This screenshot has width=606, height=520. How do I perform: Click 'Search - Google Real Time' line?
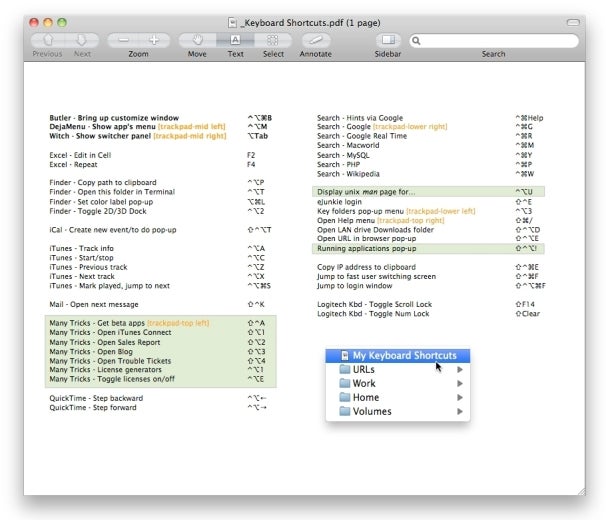(362, 136)
